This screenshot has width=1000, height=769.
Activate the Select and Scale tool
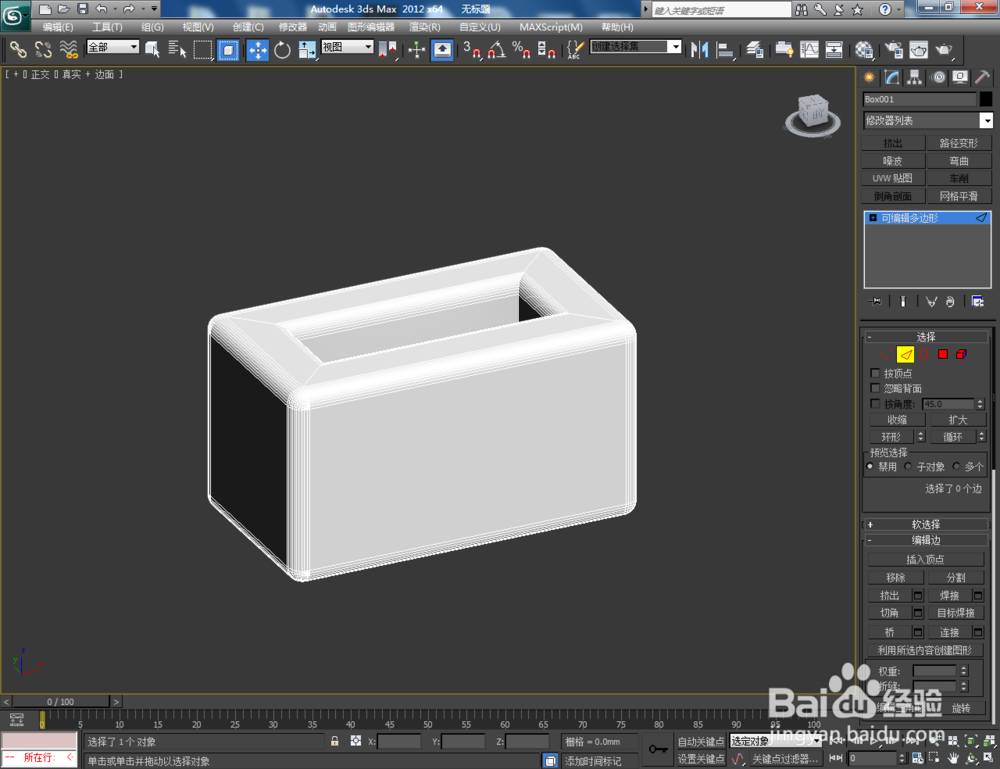click(x=307, y=49)
